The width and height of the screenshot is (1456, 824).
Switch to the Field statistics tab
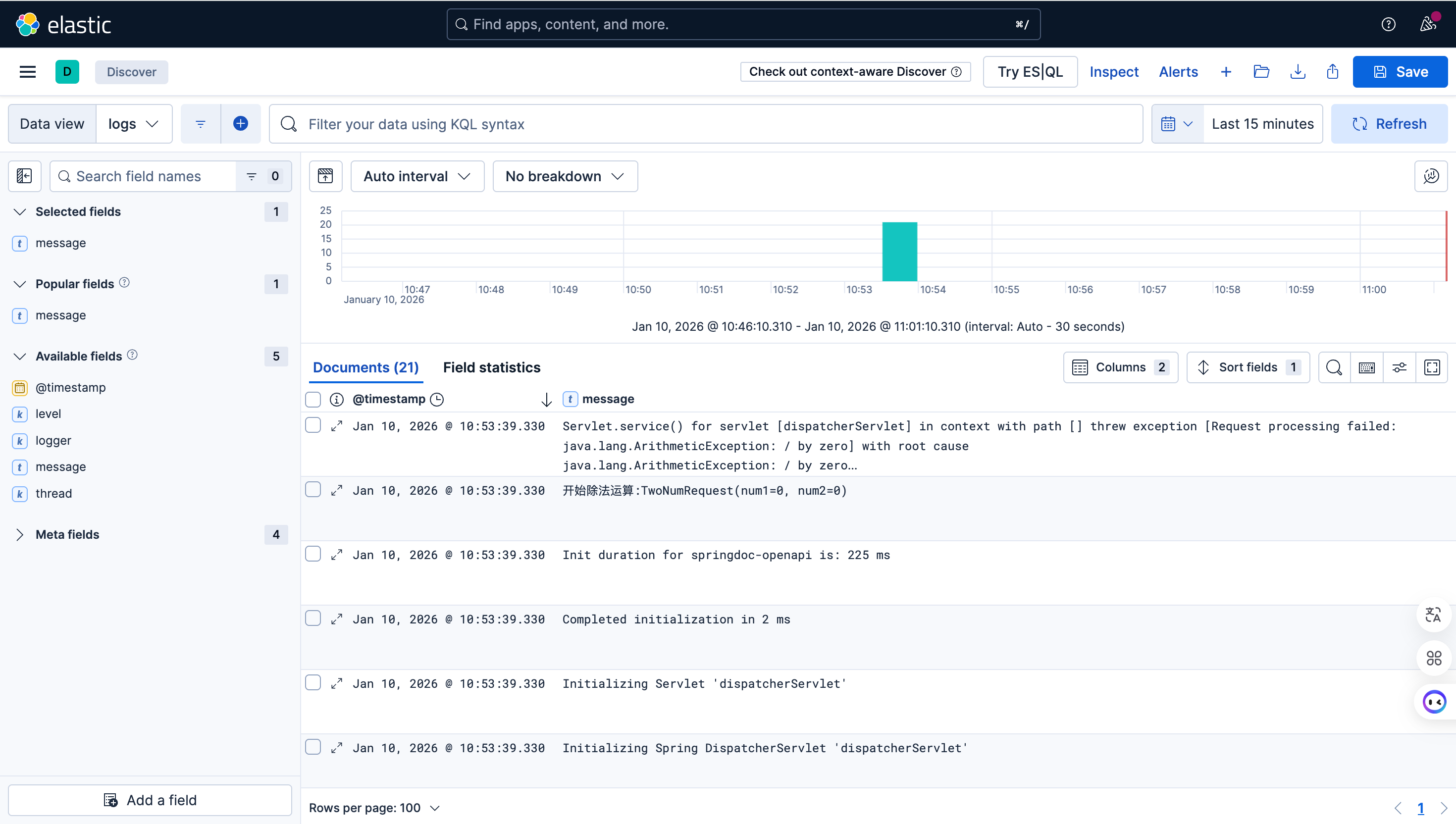492,368
